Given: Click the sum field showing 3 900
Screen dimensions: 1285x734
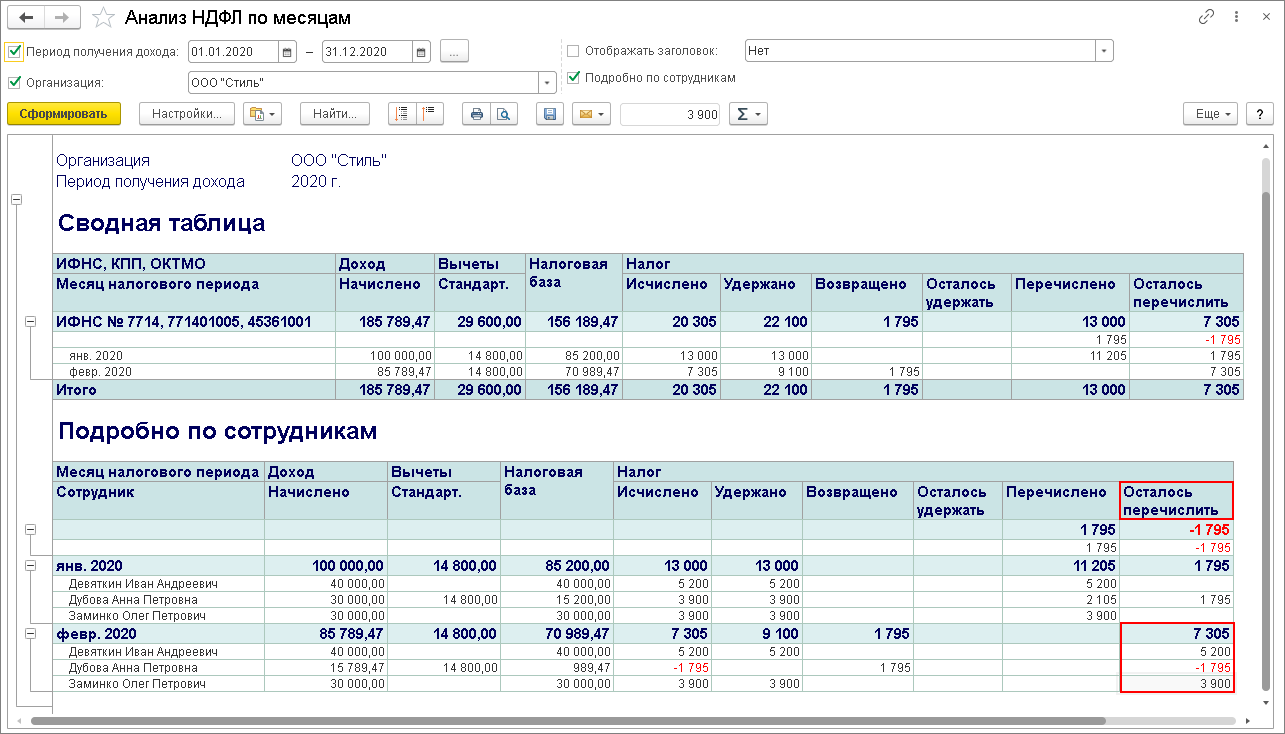Looking at the screenshot, I should (x=670, y=114).
